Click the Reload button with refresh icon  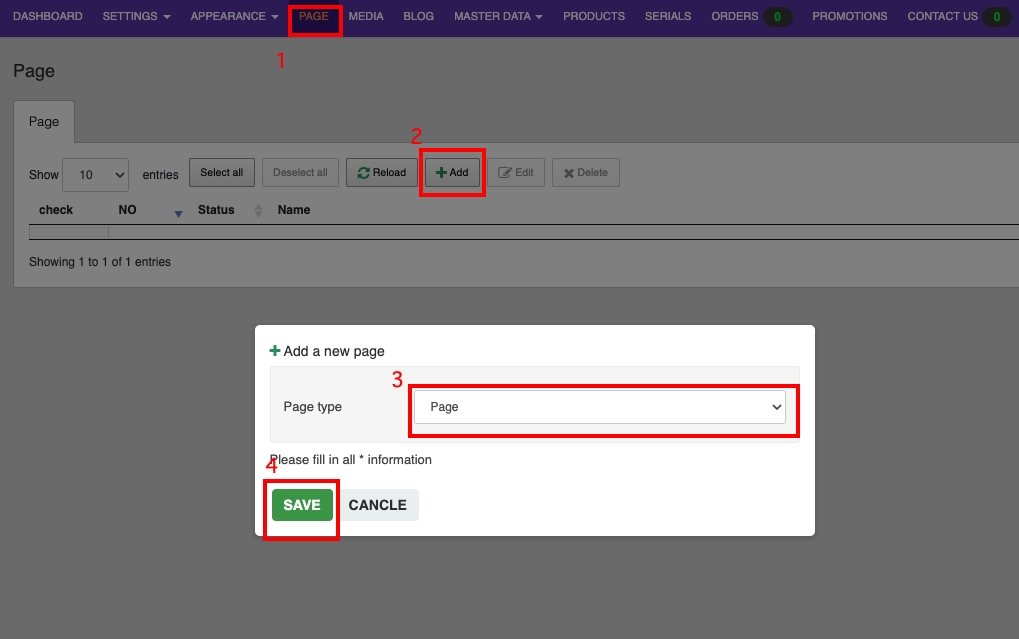pyautogui.click(x=382, y=172)
